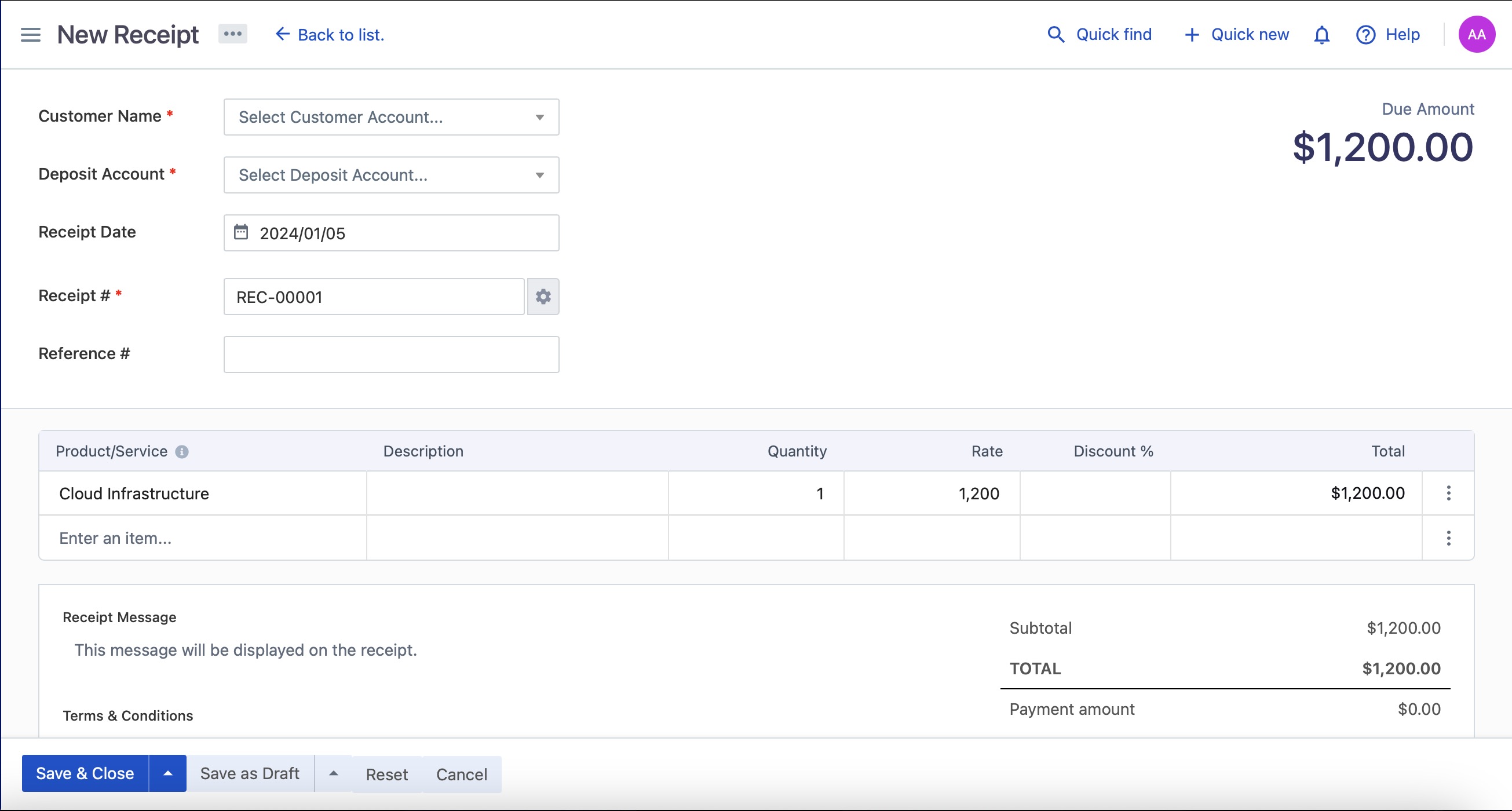Open receipt number settings gear
This screenshot has height=811, width=1512.
click(543, 297)
